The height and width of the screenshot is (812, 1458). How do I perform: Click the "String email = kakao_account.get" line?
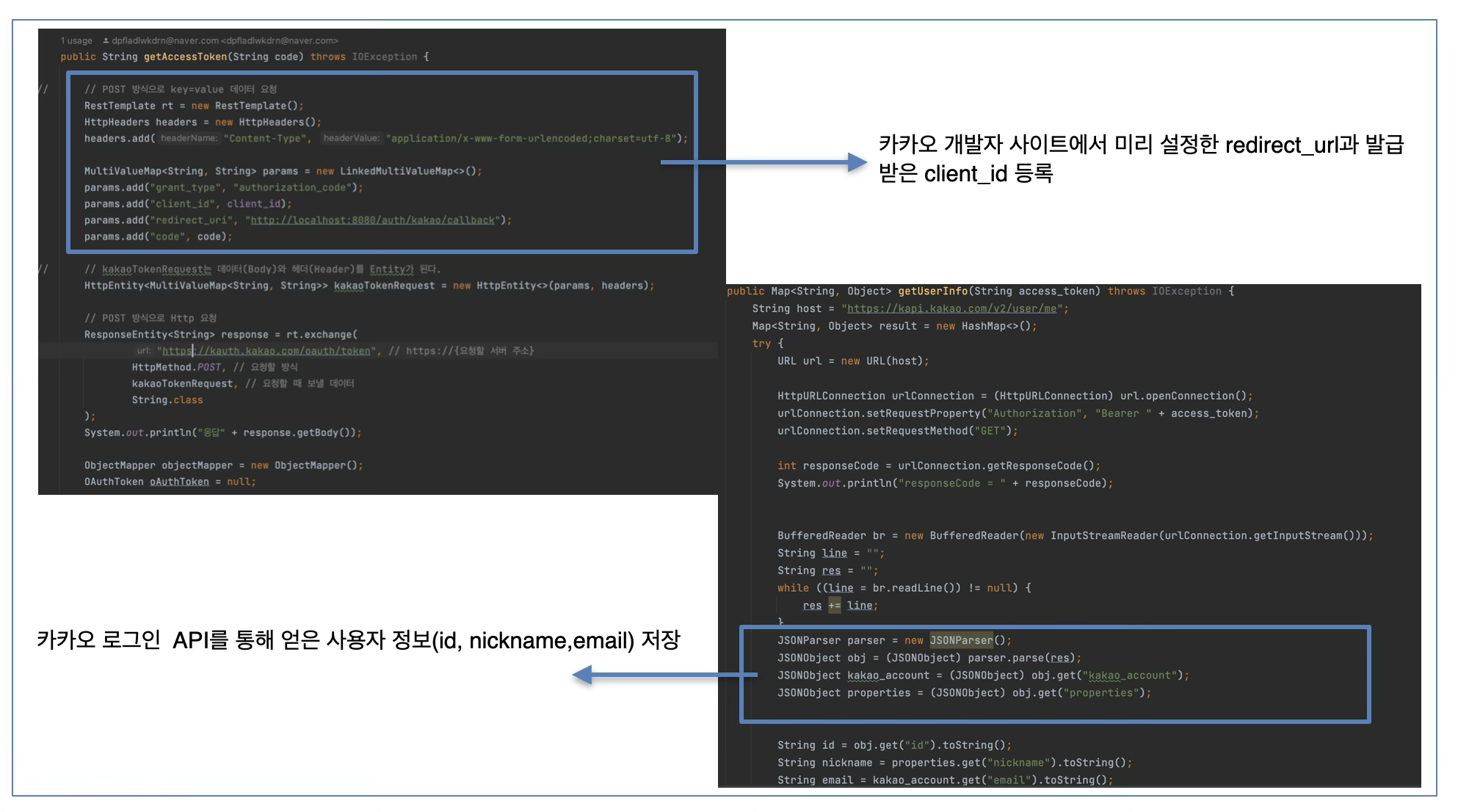pyautogui.click(x=945, y=780)
